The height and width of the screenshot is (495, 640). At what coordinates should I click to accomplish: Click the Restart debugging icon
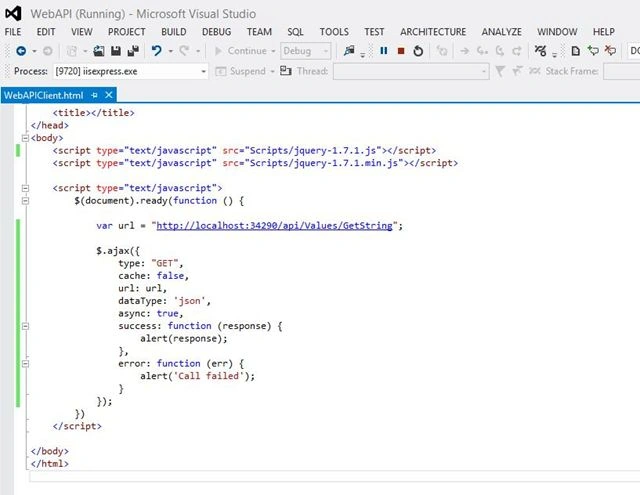click(418, 51)
